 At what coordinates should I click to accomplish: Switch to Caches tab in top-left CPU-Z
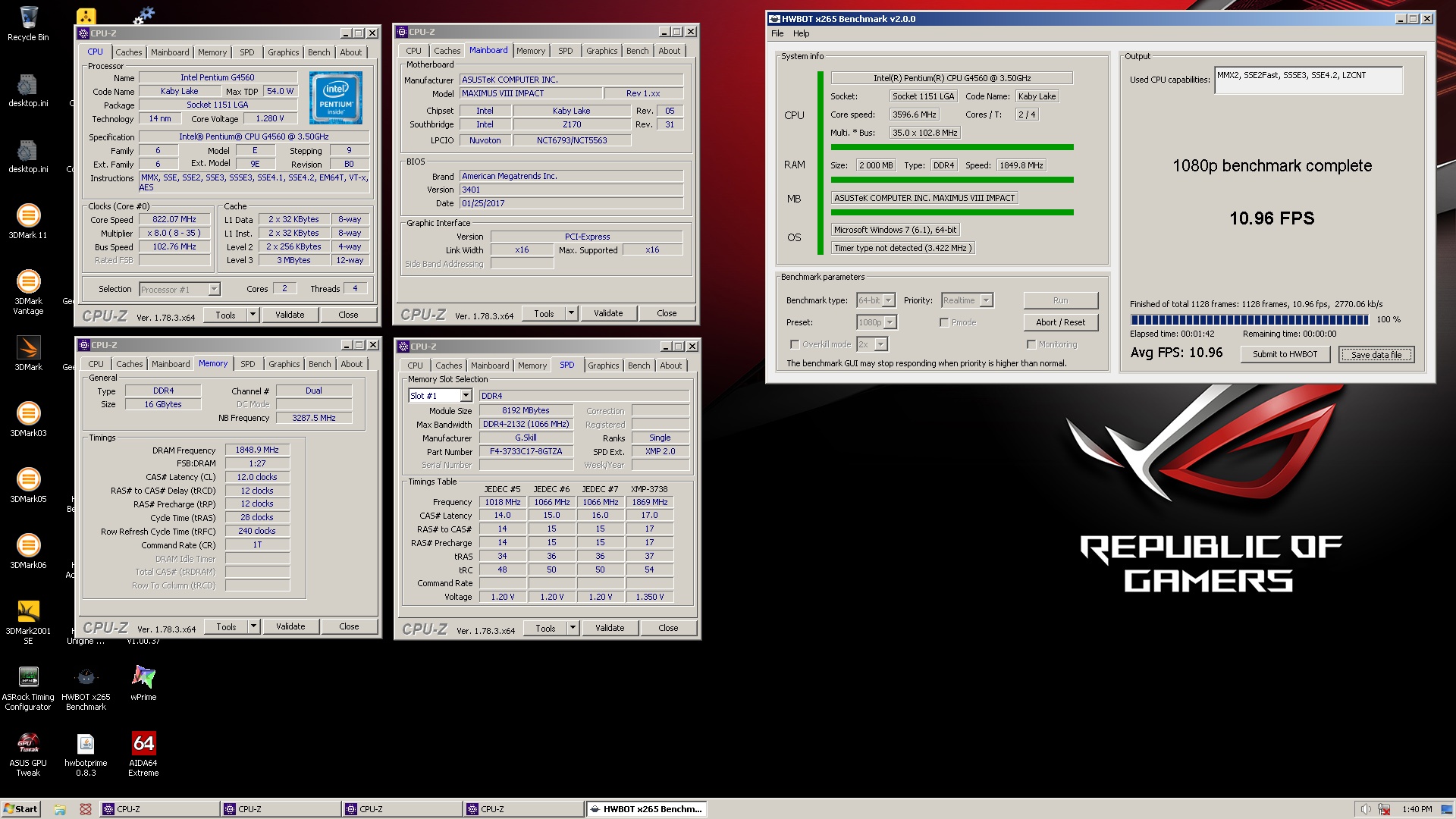click(128, 52)
